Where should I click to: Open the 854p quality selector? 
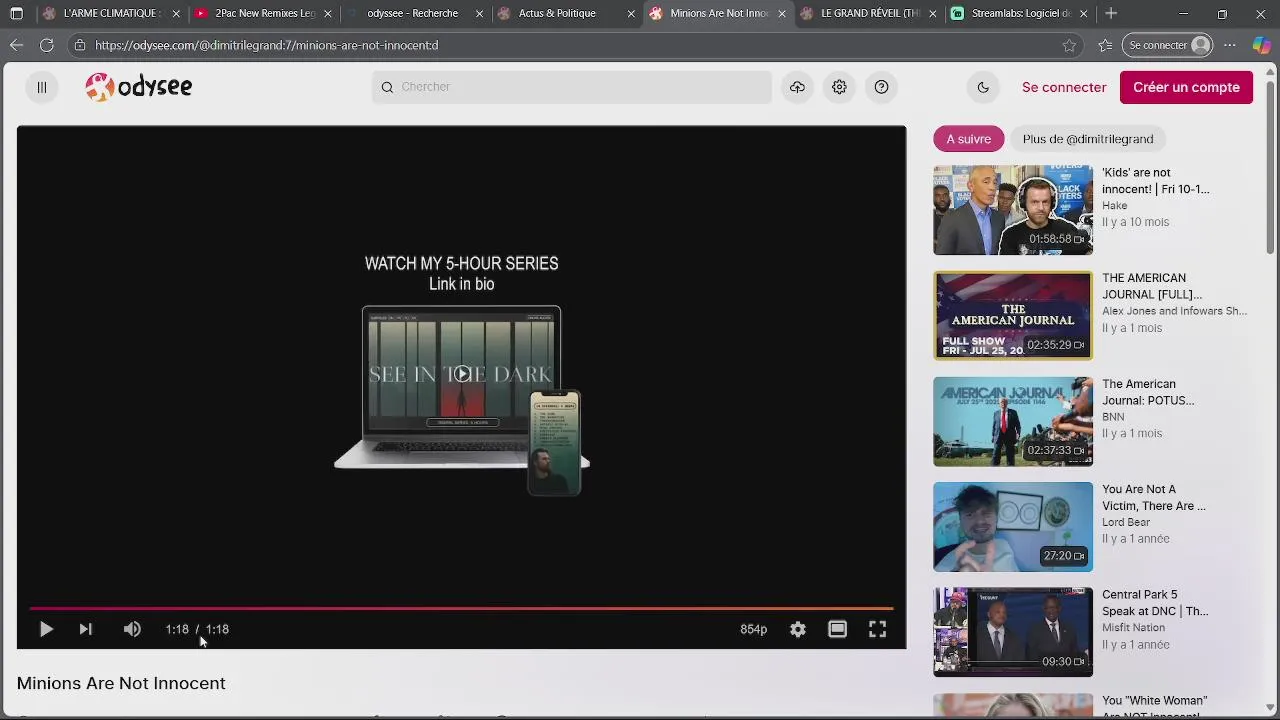753,629
